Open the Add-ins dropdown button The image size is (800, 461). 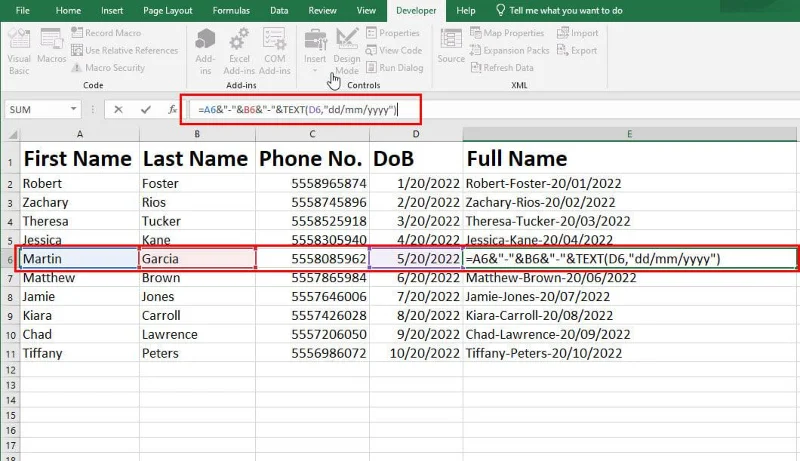tap(205, 50)
